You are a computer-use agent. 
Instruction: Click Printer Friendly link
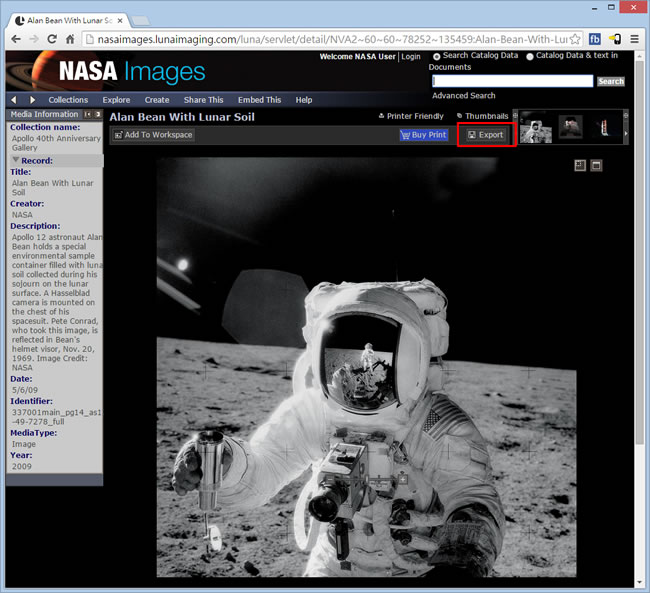tap(411, 116)
